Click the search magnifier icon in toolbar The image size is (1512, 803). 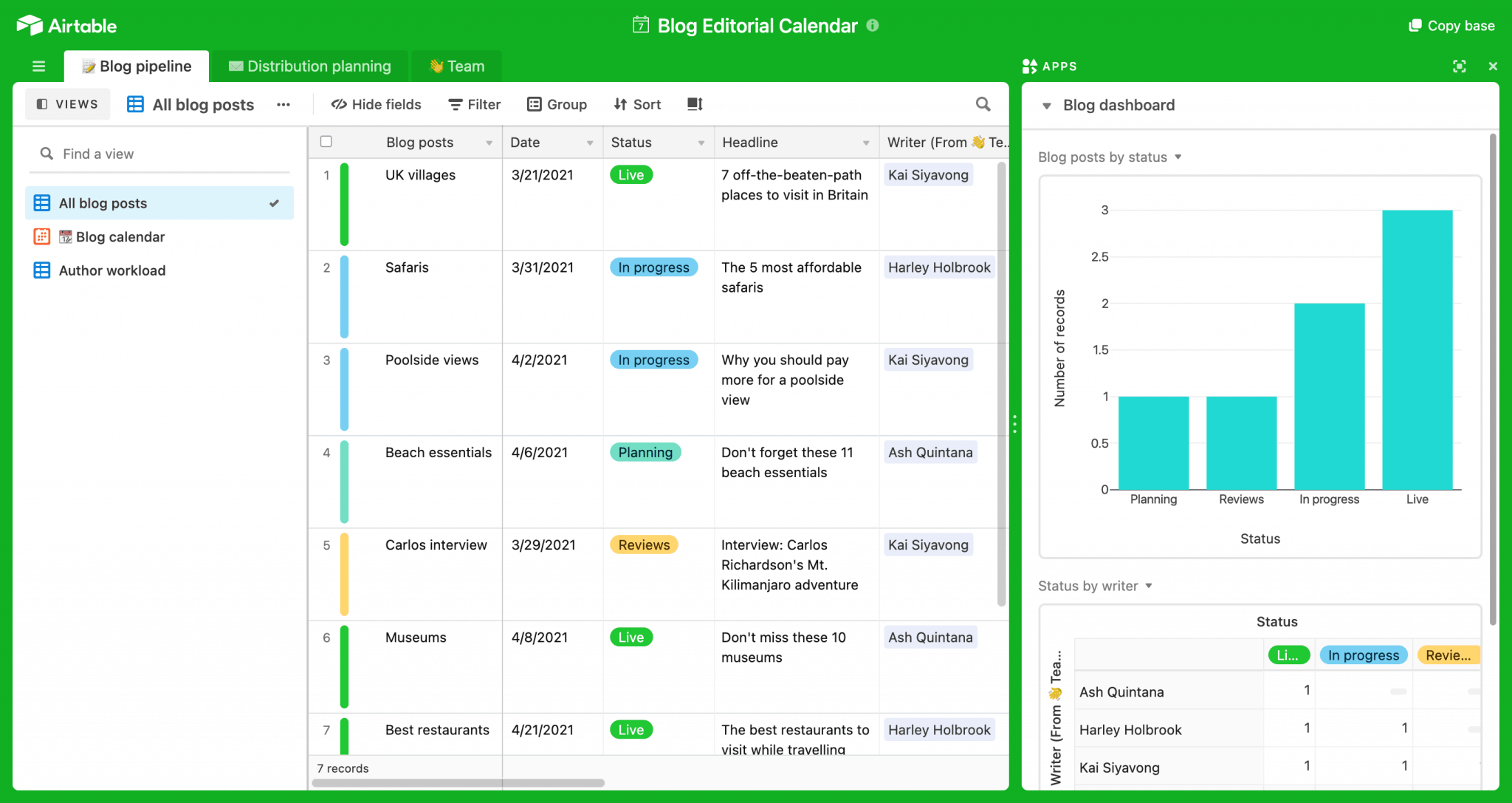[983, 104]
